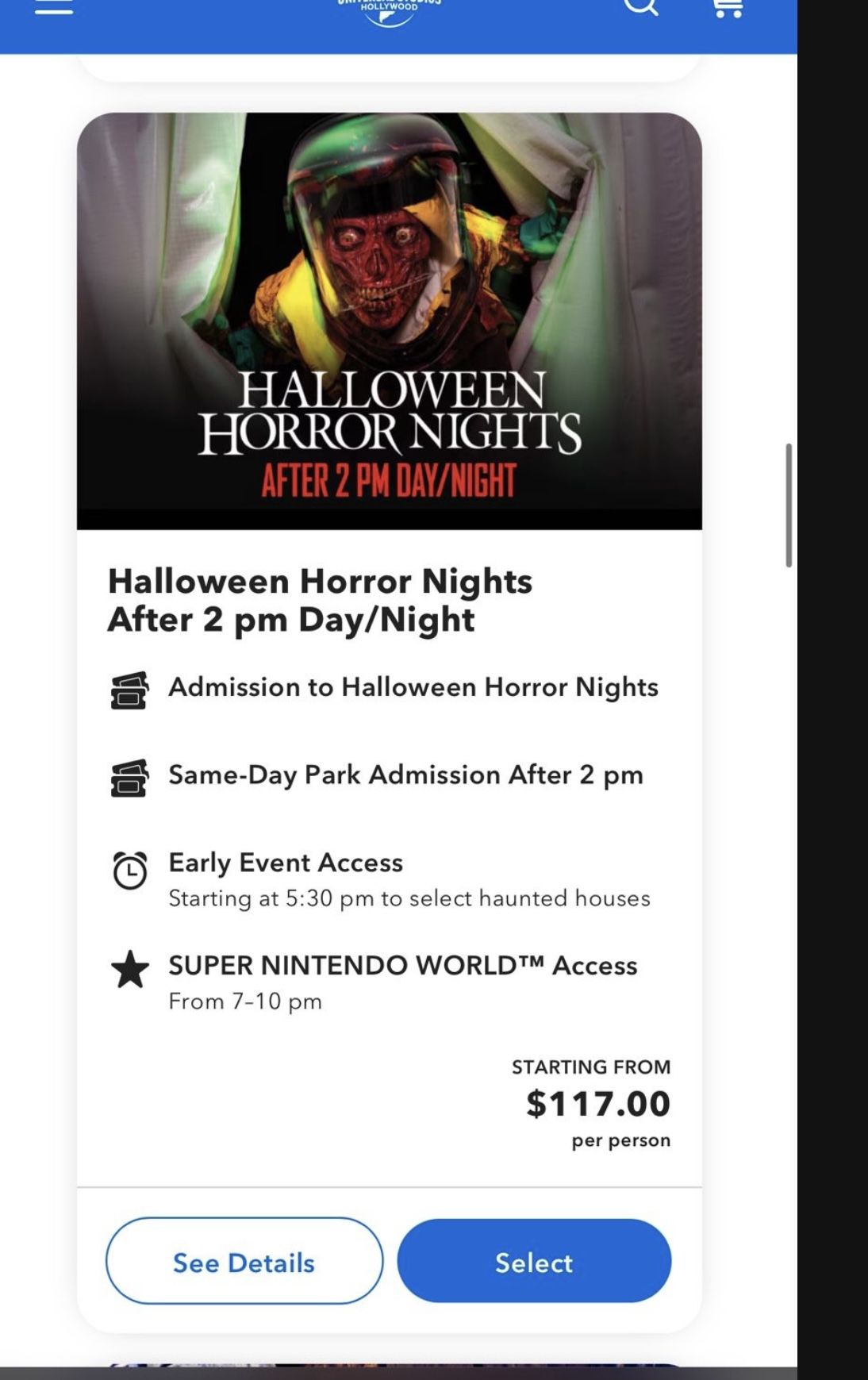Click the Starting at 5:30 pm subtext
This screenshot has width=868, height=1380.
point(409,898)
